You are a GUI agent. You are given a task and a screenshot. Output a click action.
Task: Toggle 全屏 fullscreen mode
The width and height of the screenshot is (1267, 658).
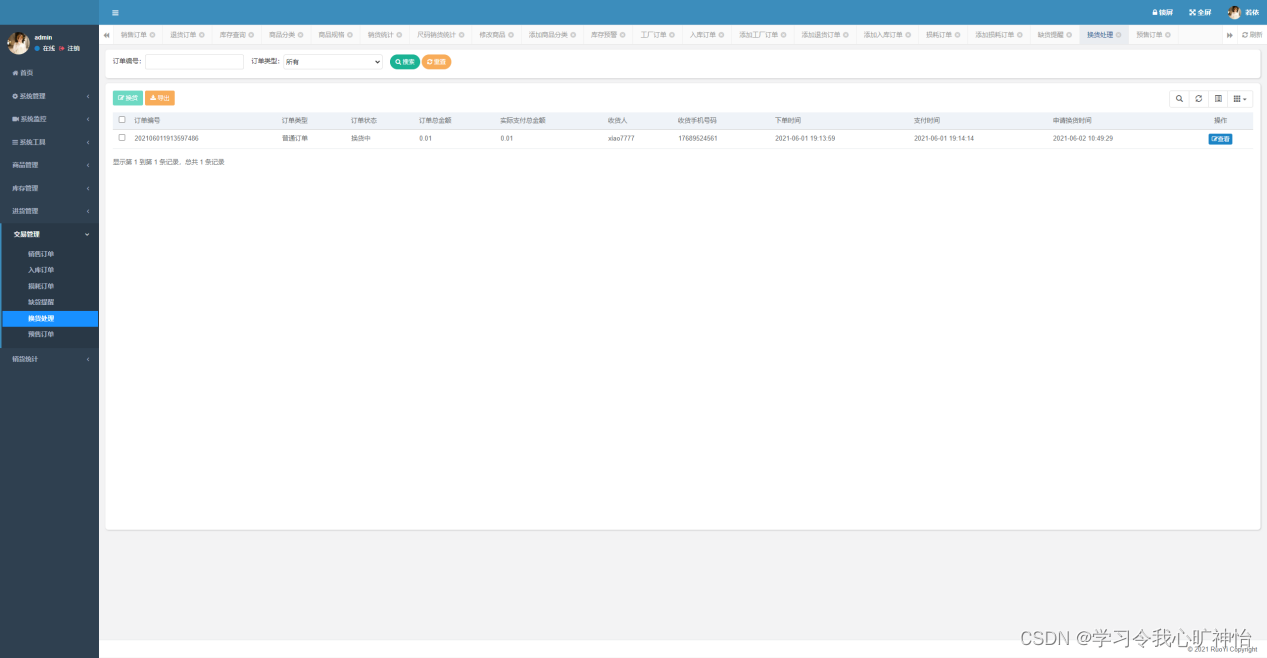tap(1201, 12)
